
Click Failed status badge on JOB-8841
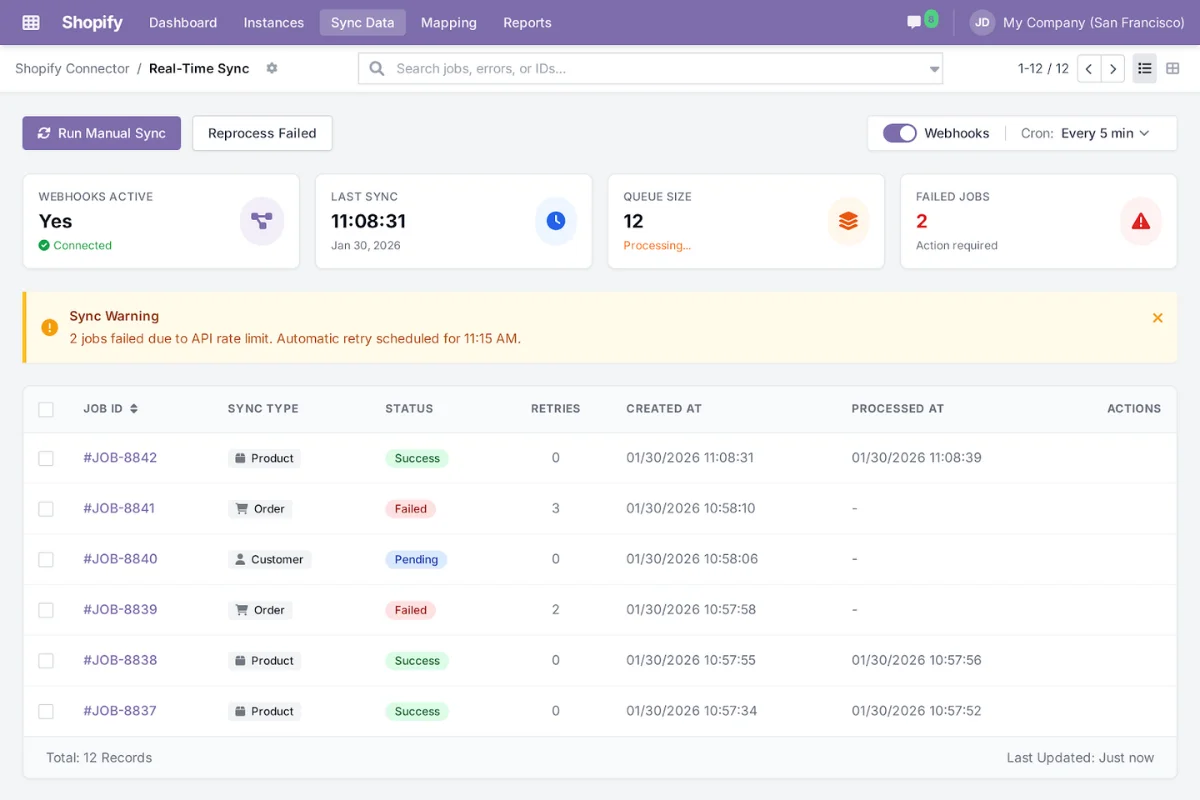click(410, 509)
